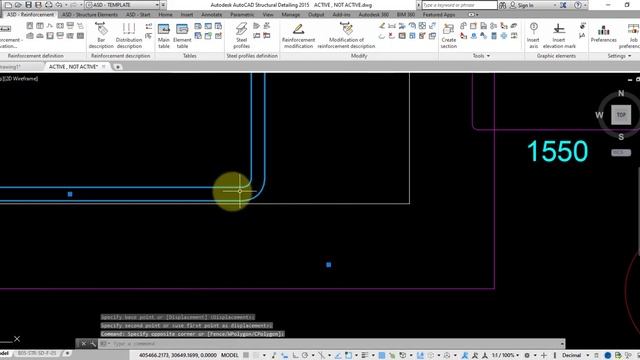
Task: Click the Save As icon in quick access toolbar
Action: click(38, 5)
